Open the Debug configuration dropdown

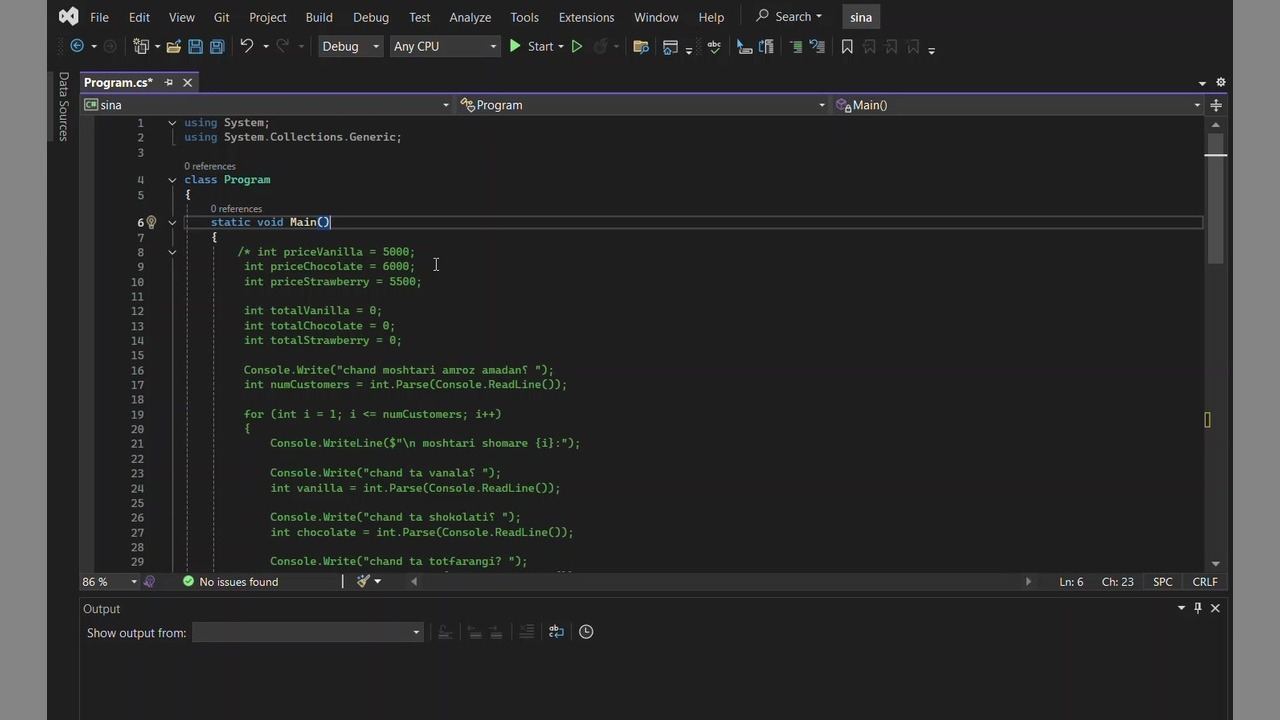[x=350, y=47]
